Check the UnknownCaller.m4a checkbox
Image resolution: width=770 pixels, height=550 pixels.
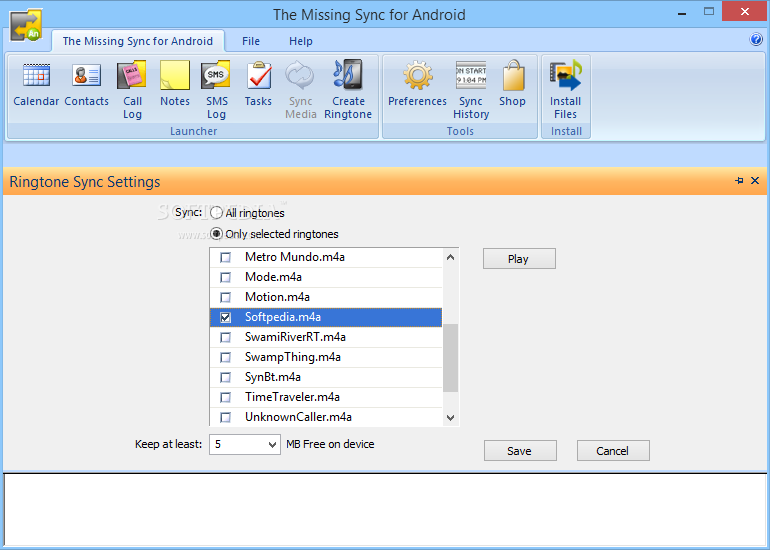click(225, 417)
